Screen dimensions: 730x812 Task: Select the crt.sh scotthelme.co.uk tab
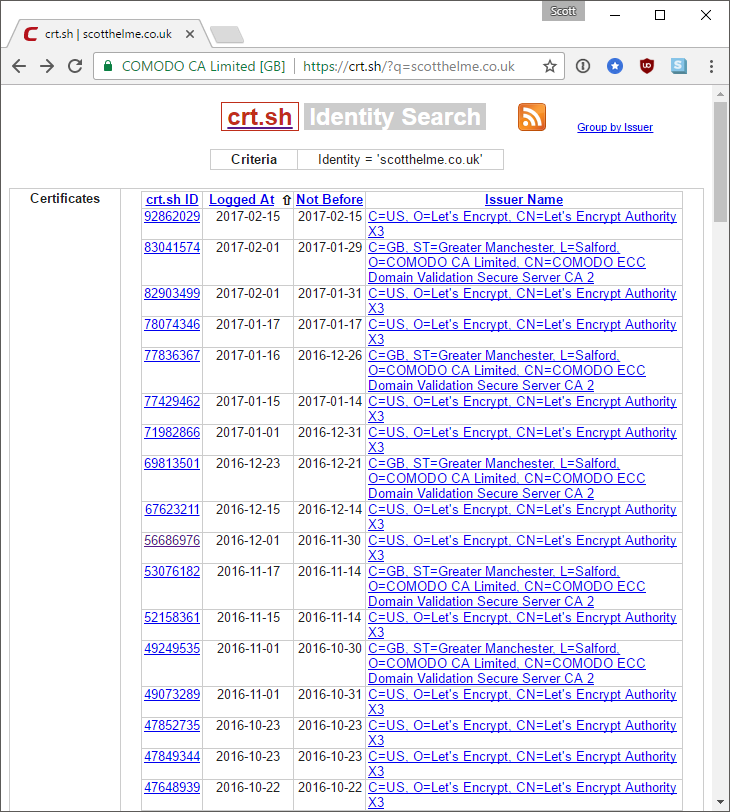coord(106,33)
